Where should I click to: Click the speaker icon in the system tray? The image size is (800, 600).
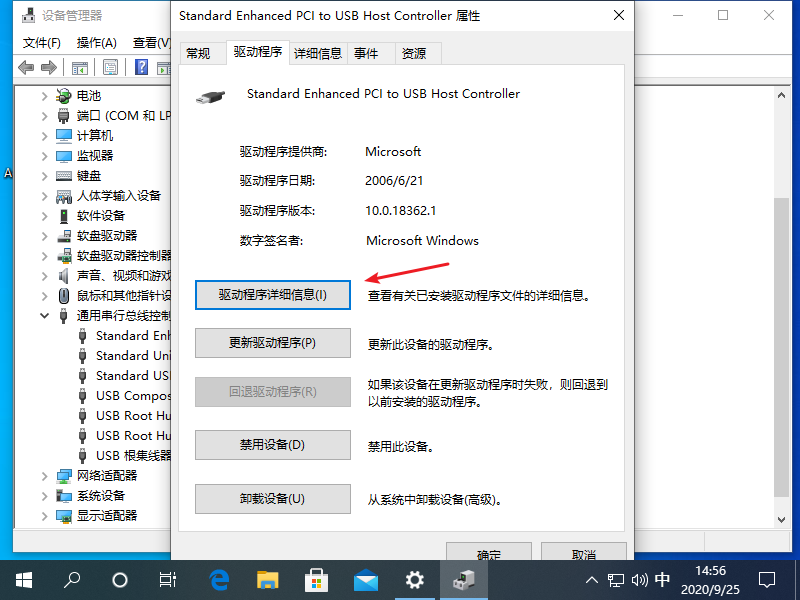coord(640,579)
